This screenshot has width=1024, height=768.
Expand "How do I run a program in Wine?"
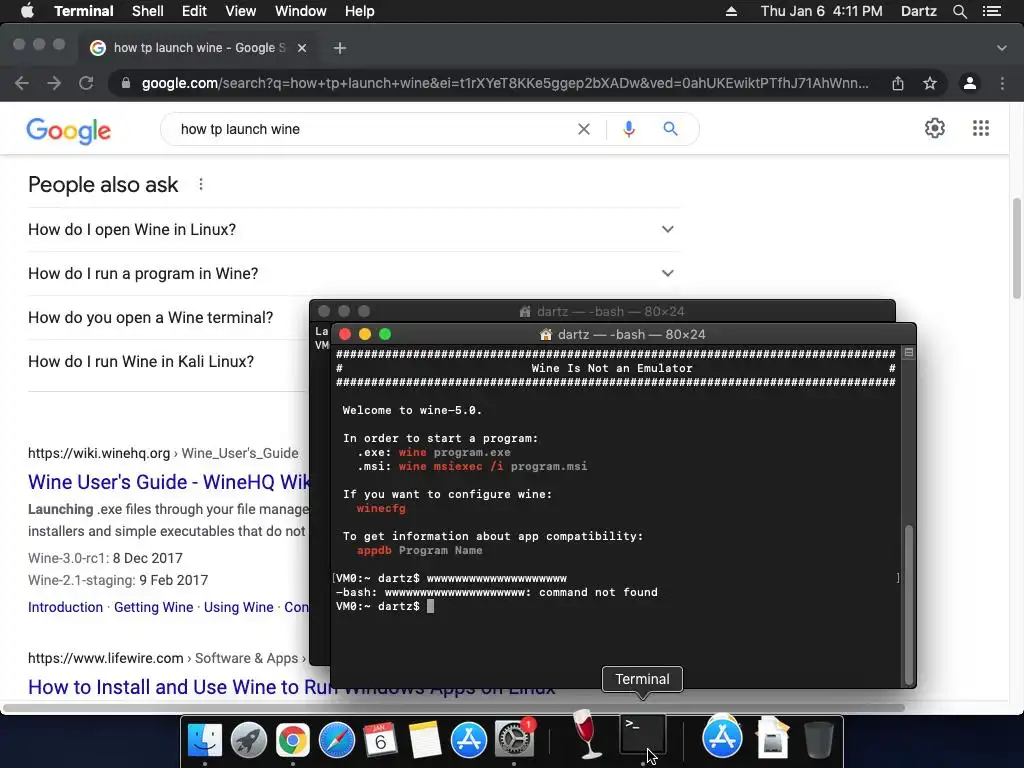(x=355, y=273)
